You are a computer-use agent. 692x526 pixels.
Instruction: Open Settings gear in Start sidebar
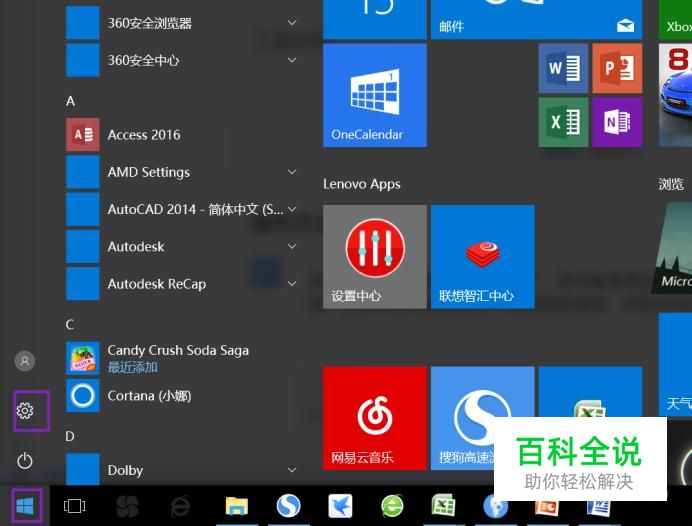(25, 410)
